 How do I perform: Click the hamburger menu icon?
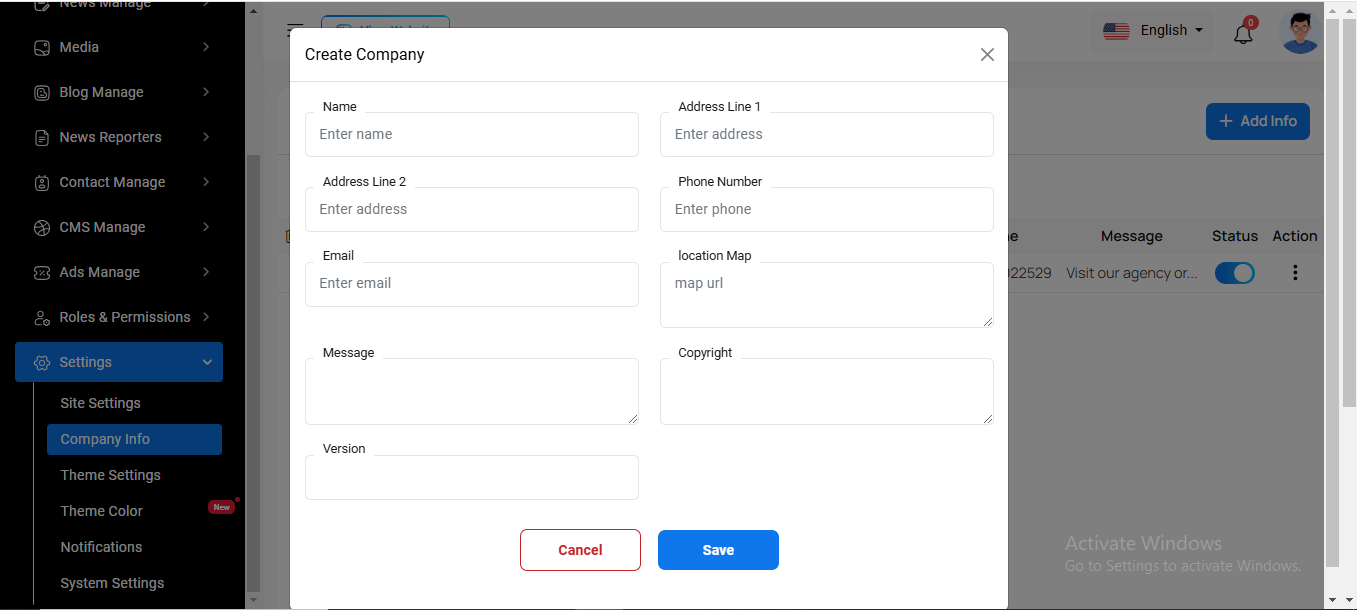(x=295, y=31)
